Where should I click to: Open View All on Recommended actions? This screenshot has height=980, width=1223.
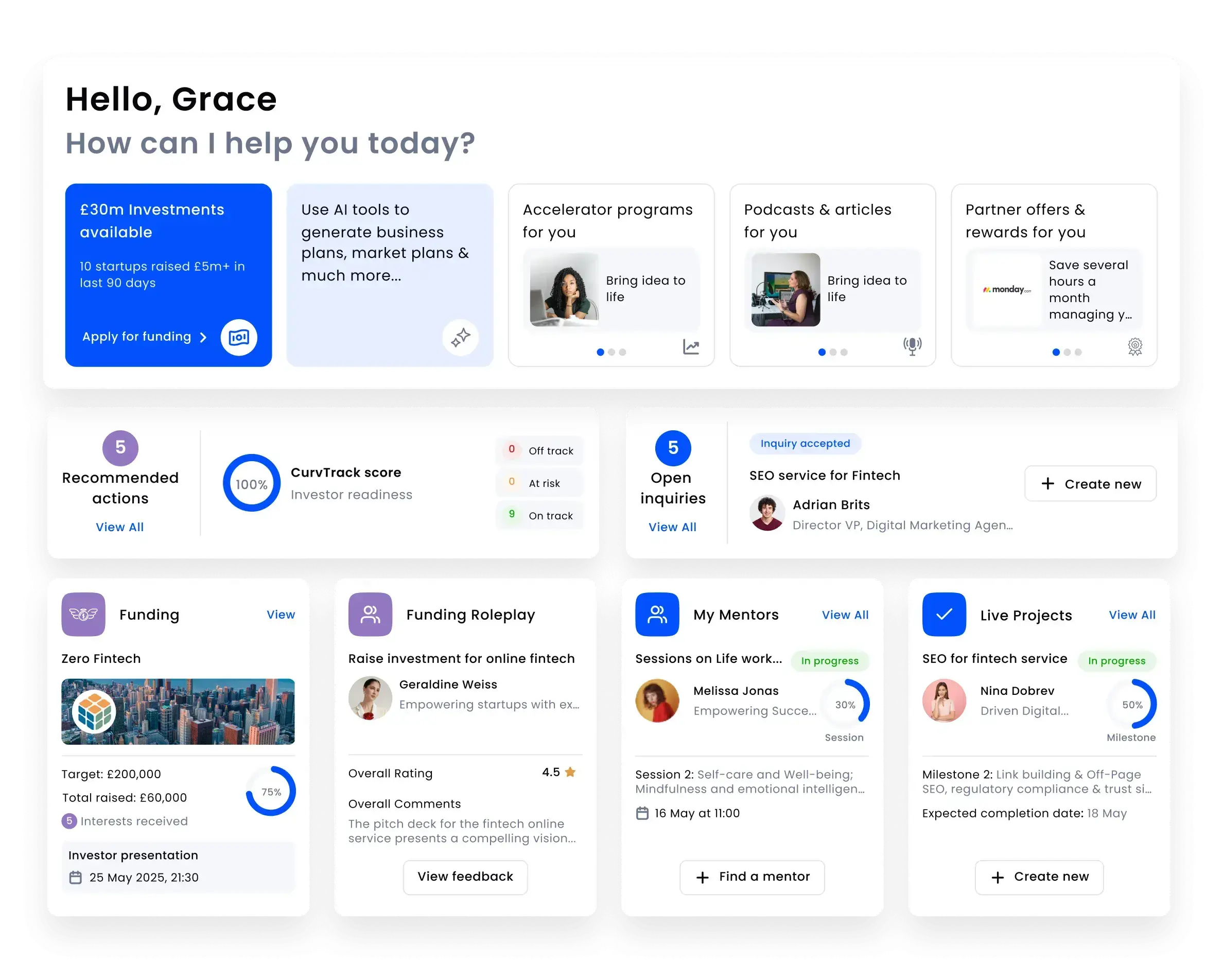coord(120,527)
